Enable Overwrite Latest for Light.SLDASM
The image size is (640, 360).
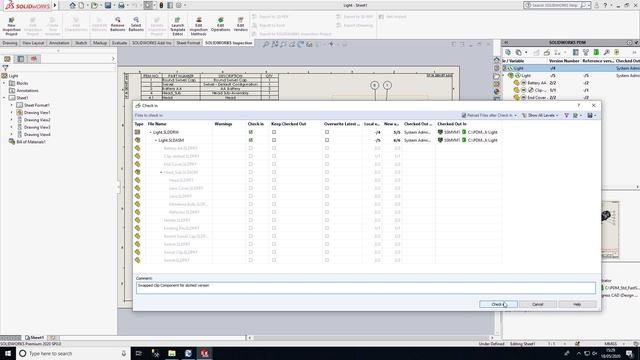(327, 140)
